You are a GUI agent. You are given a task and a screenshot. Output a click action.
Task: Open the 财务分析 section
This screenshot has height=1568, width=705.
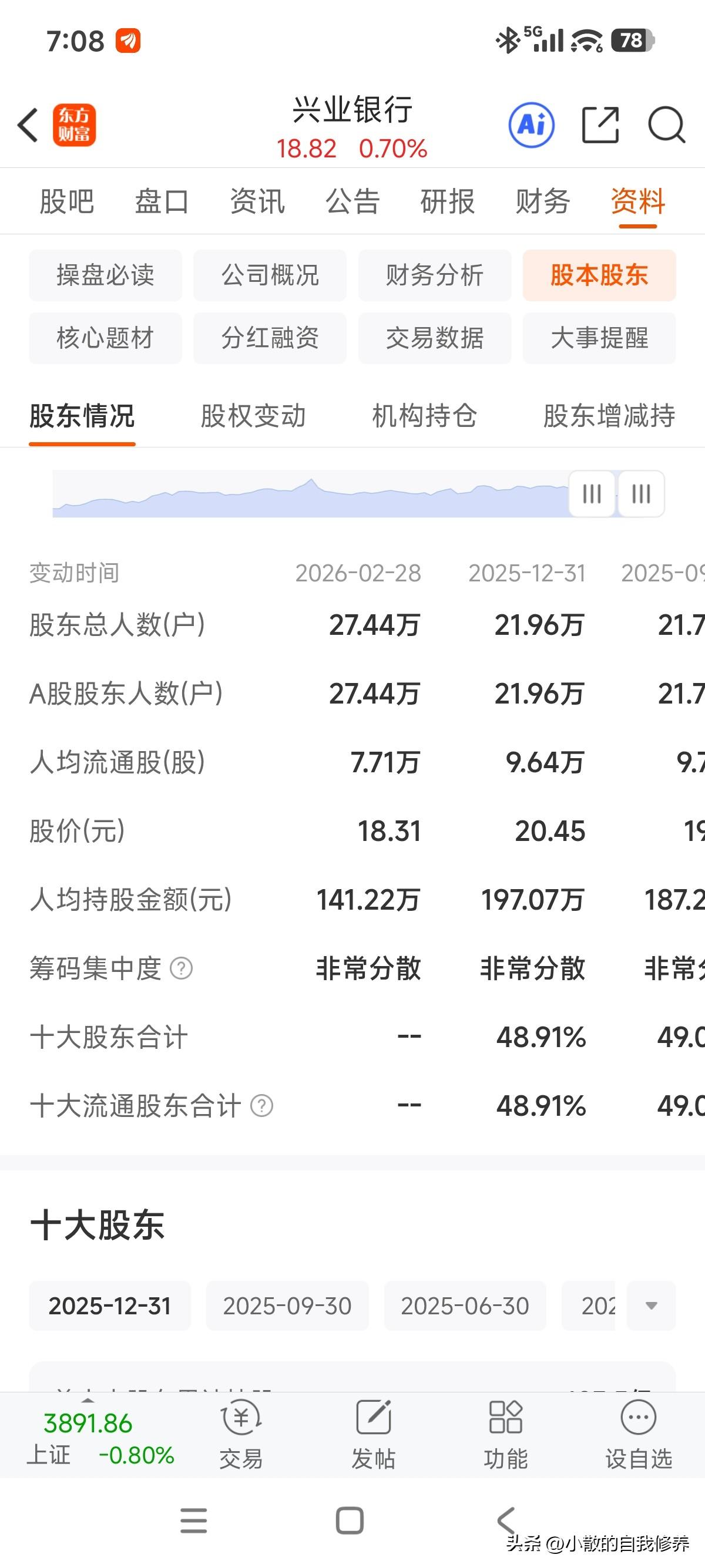pos(435,275)
